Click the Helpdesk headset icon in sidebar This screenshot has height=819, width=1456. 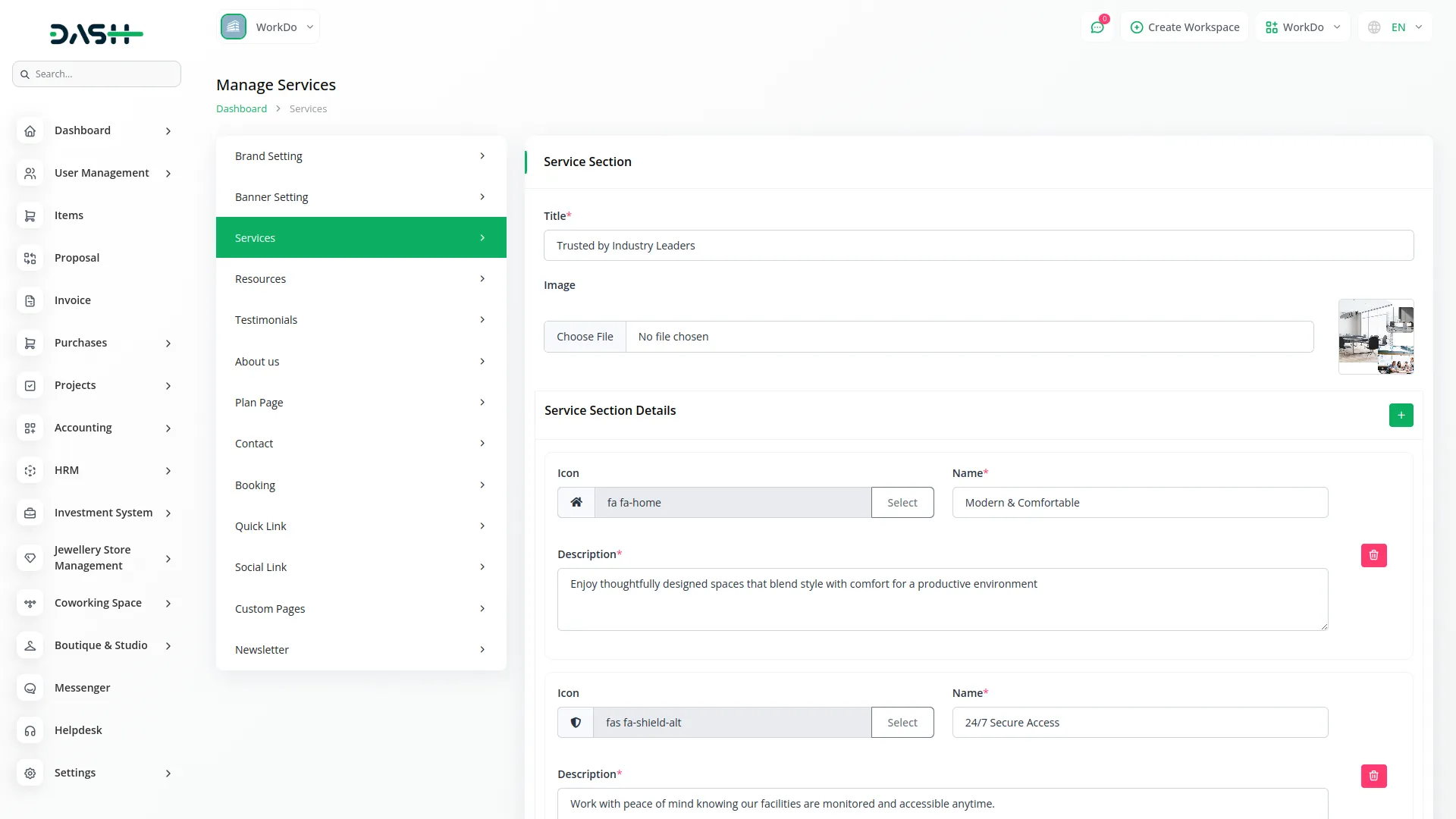(30, 731)
